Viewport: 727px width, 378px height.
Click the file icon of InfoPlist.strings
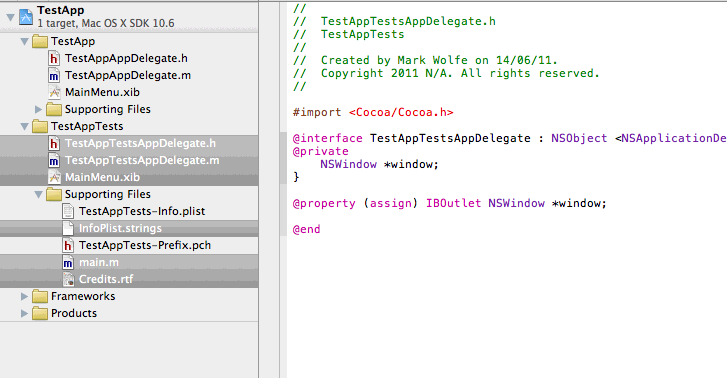pos(68,228)
